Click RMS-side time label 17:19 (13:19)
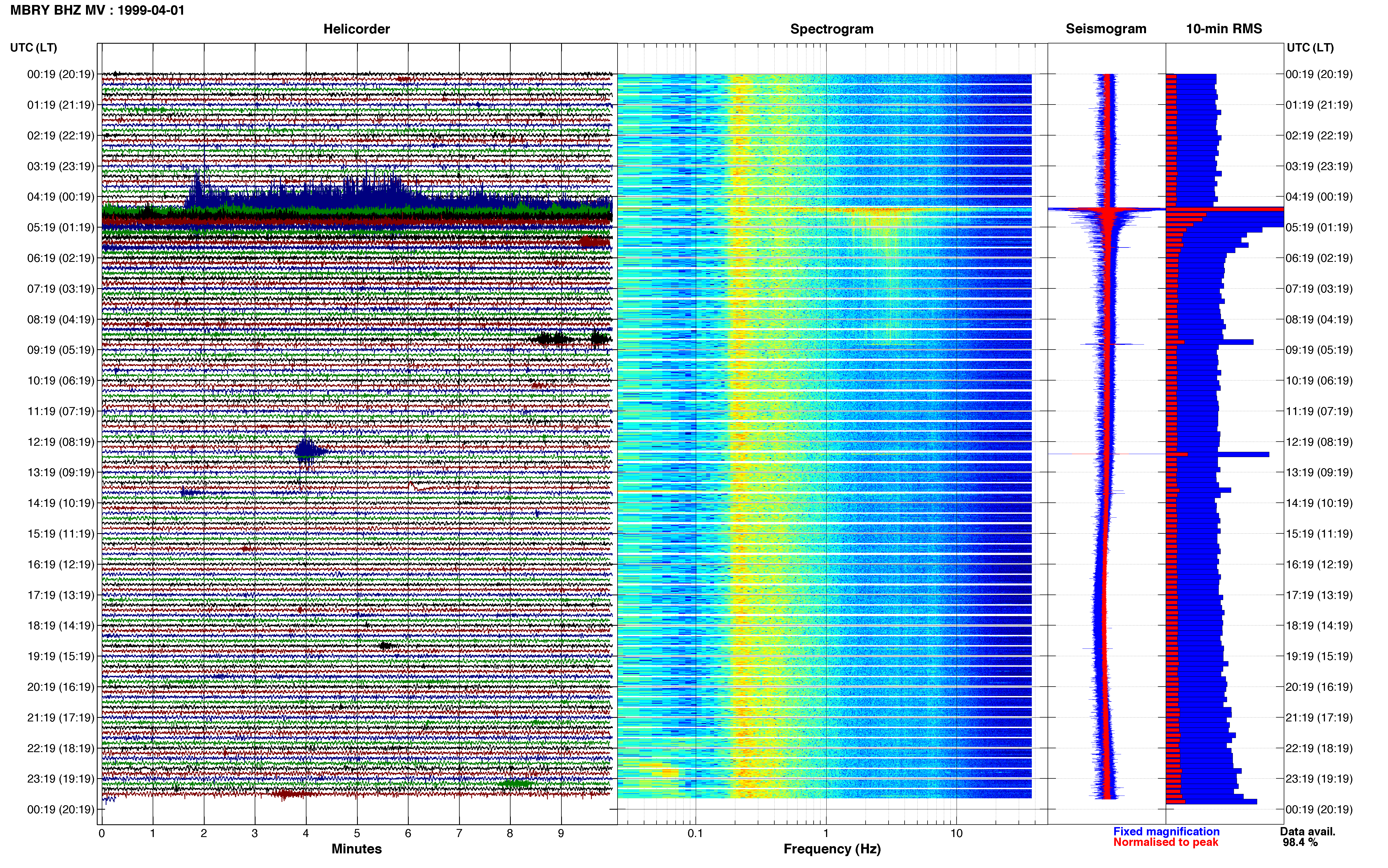This screenshot has width=1388, height=868. (x=1319, y=595)
